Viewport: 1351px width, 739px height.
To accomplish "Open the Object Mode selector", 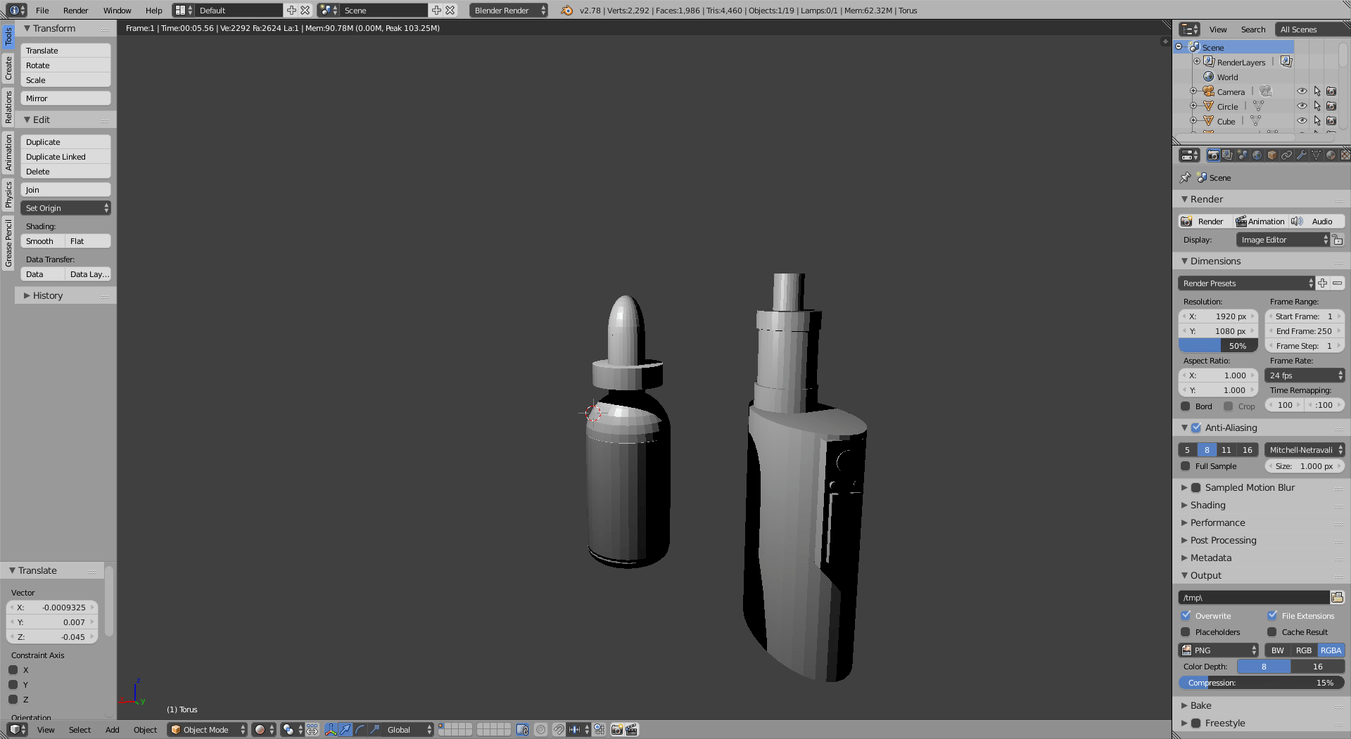I will (x=207, y=730).
